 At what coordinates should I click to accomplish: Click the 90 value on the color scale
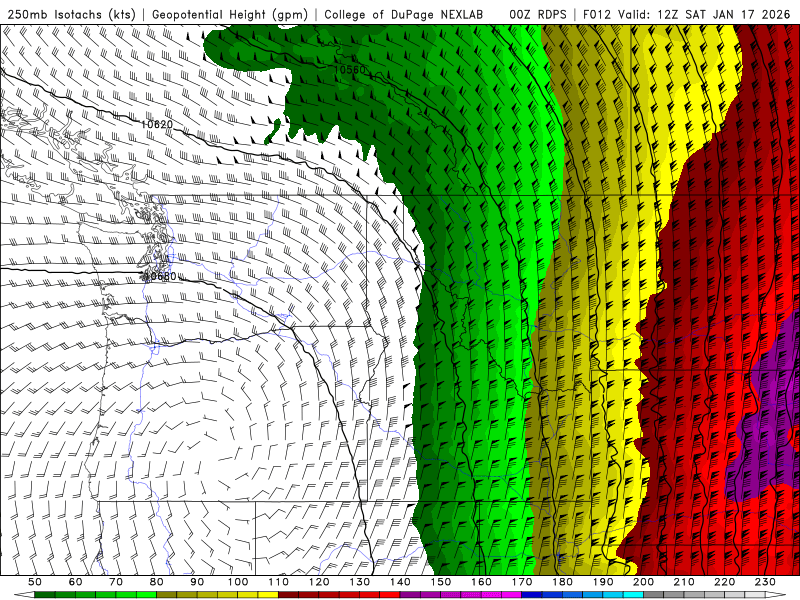[x=197, y=582]
